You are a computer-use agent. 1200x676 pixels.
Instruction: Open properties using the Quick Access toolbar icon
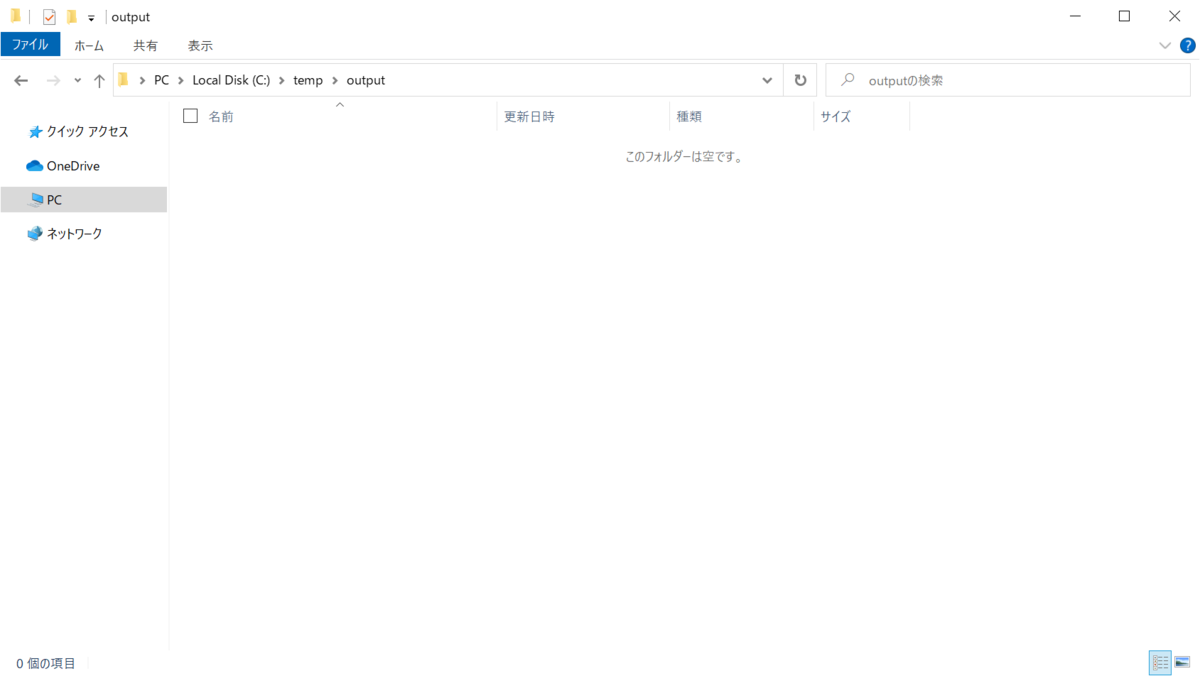tap(47, 16)
